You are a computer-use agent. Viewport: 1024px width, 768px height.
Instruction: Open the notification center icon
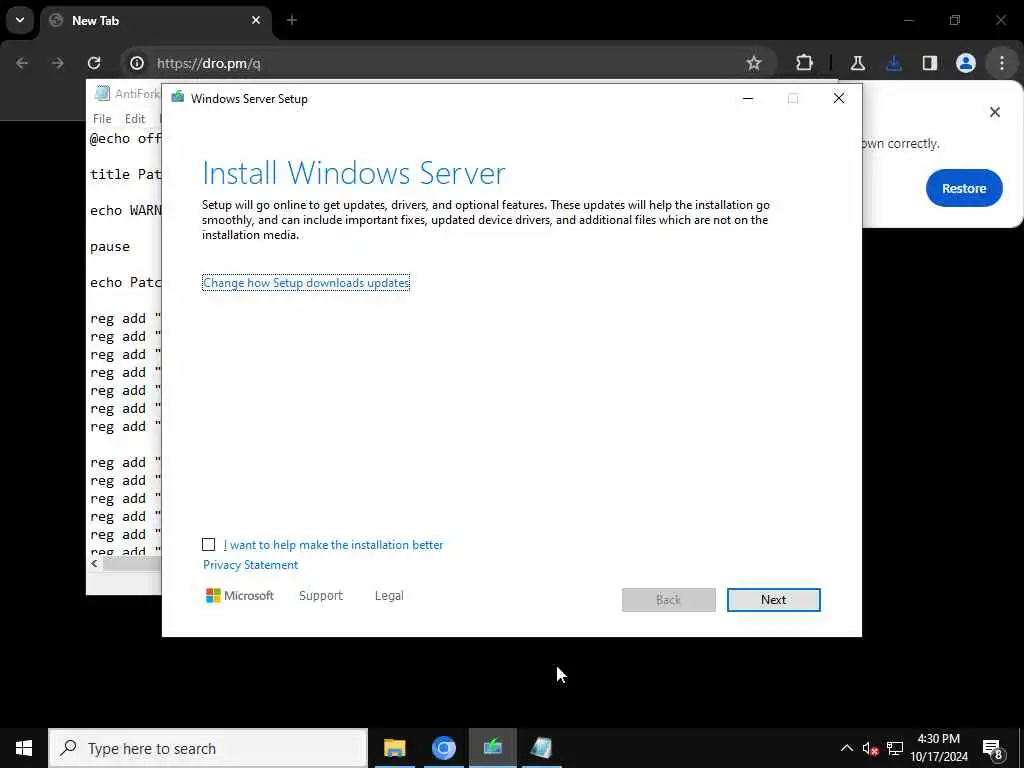[x=992, y=748]
